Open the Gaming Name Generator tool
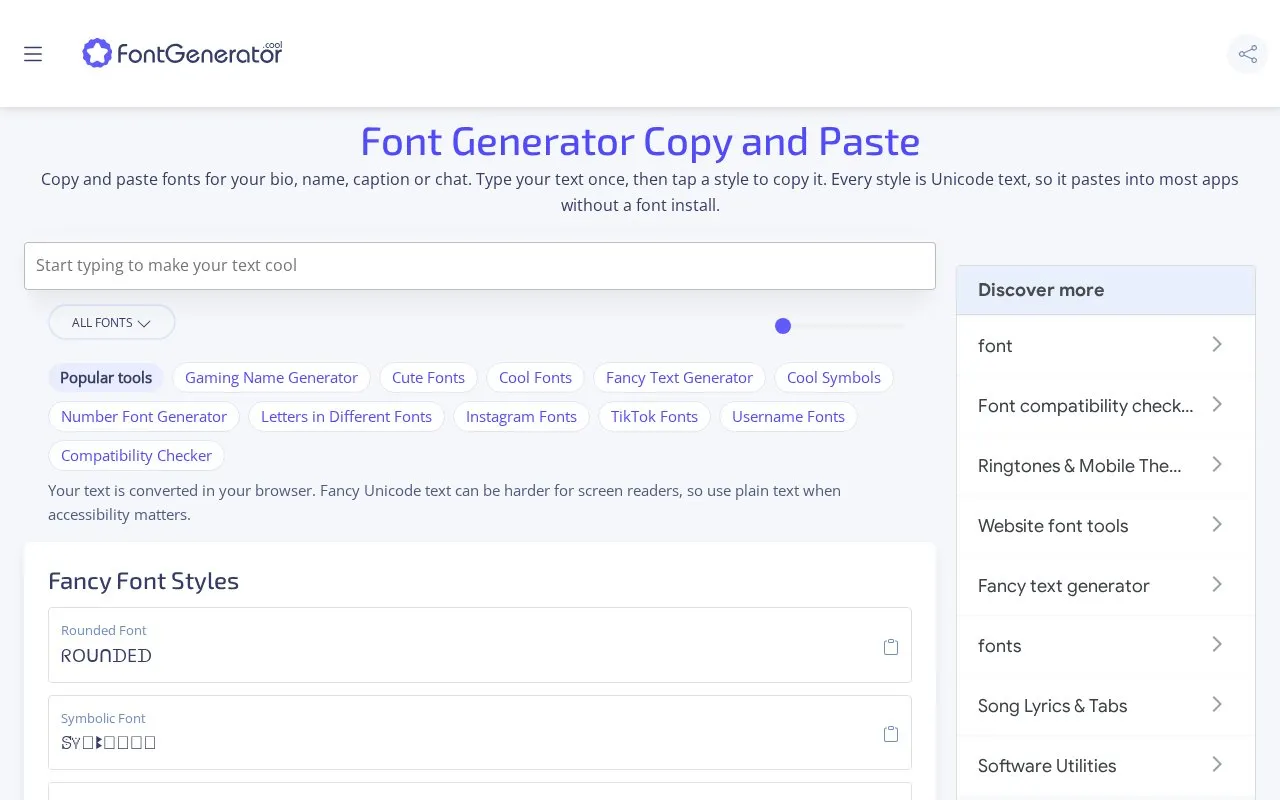 [x=271, y=377]
